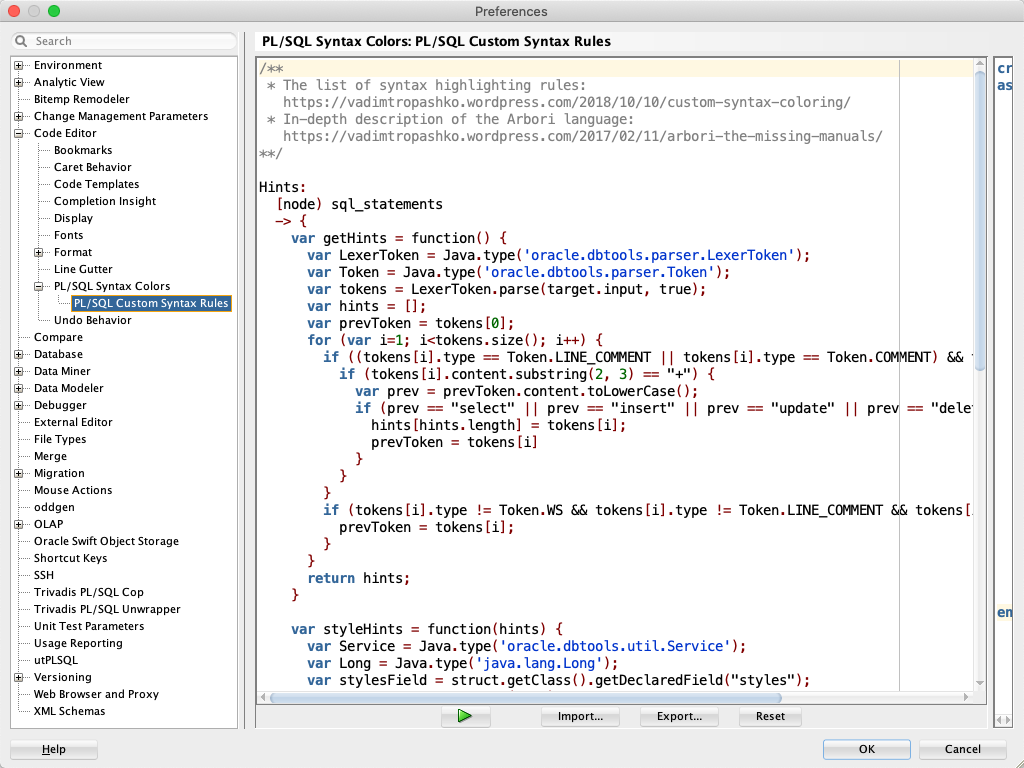Expand the Environment tree node

(19, 65)
